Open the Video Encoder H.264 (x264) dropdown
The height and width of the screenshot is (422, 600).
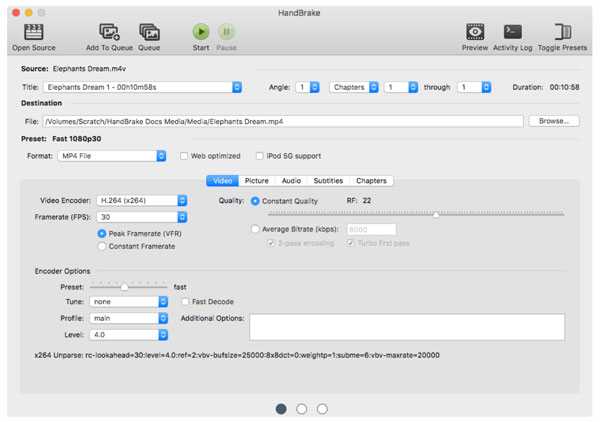[x=142, y=200]
